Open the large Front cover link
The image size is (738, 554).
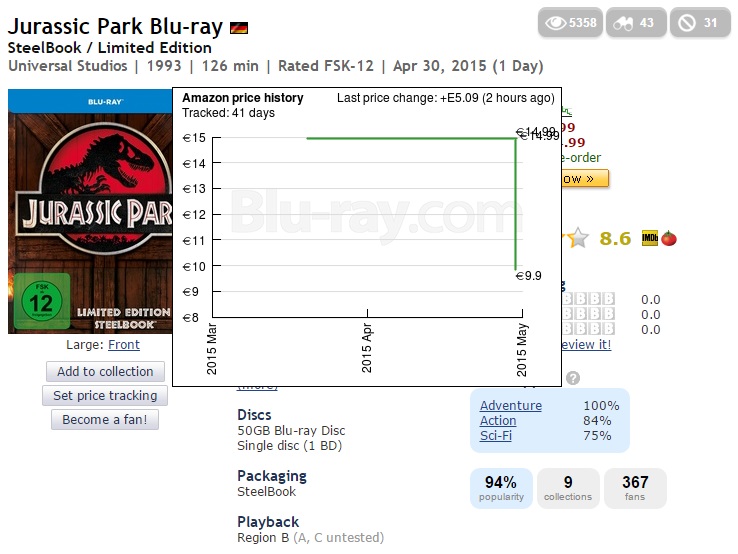point(124,345)
